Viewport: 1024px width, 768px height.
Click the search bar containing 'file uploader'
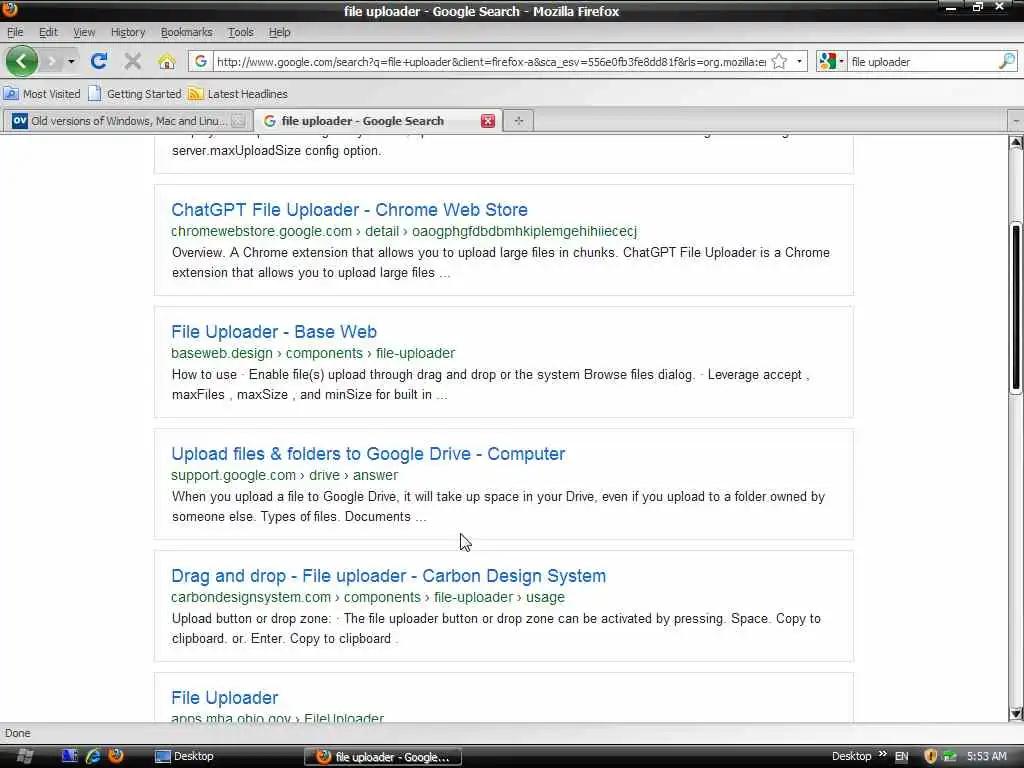923,62
